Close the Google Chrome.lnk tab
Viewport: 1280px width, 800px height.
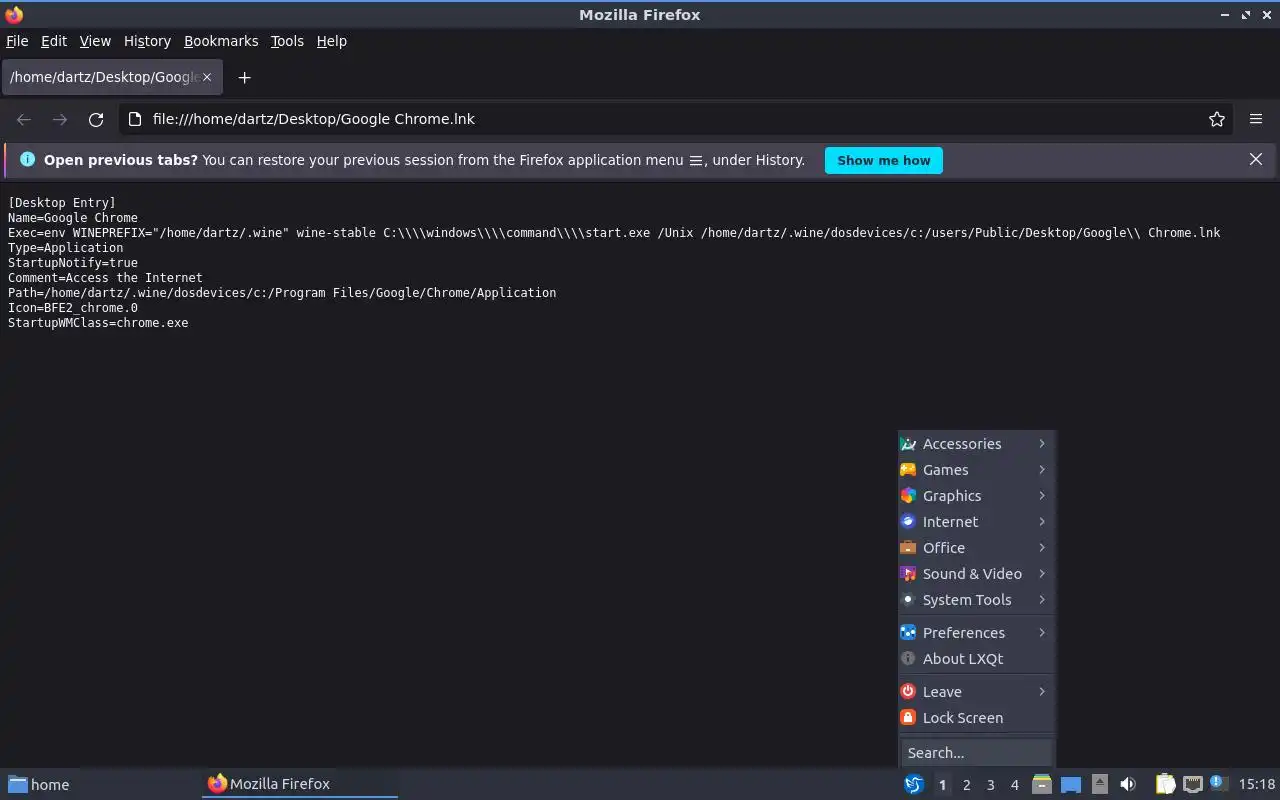pyautogui.click(x=207, y=77)
